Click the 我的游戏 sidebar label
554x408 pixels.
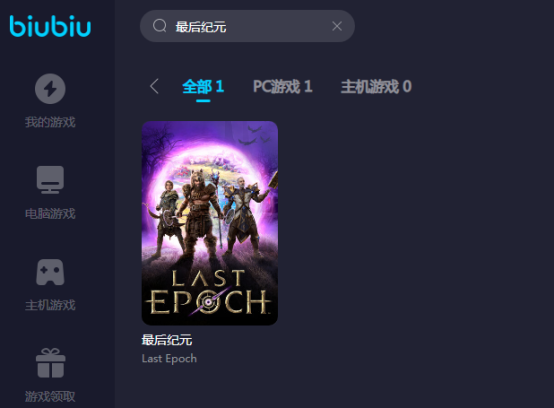[x=50, y=122]
